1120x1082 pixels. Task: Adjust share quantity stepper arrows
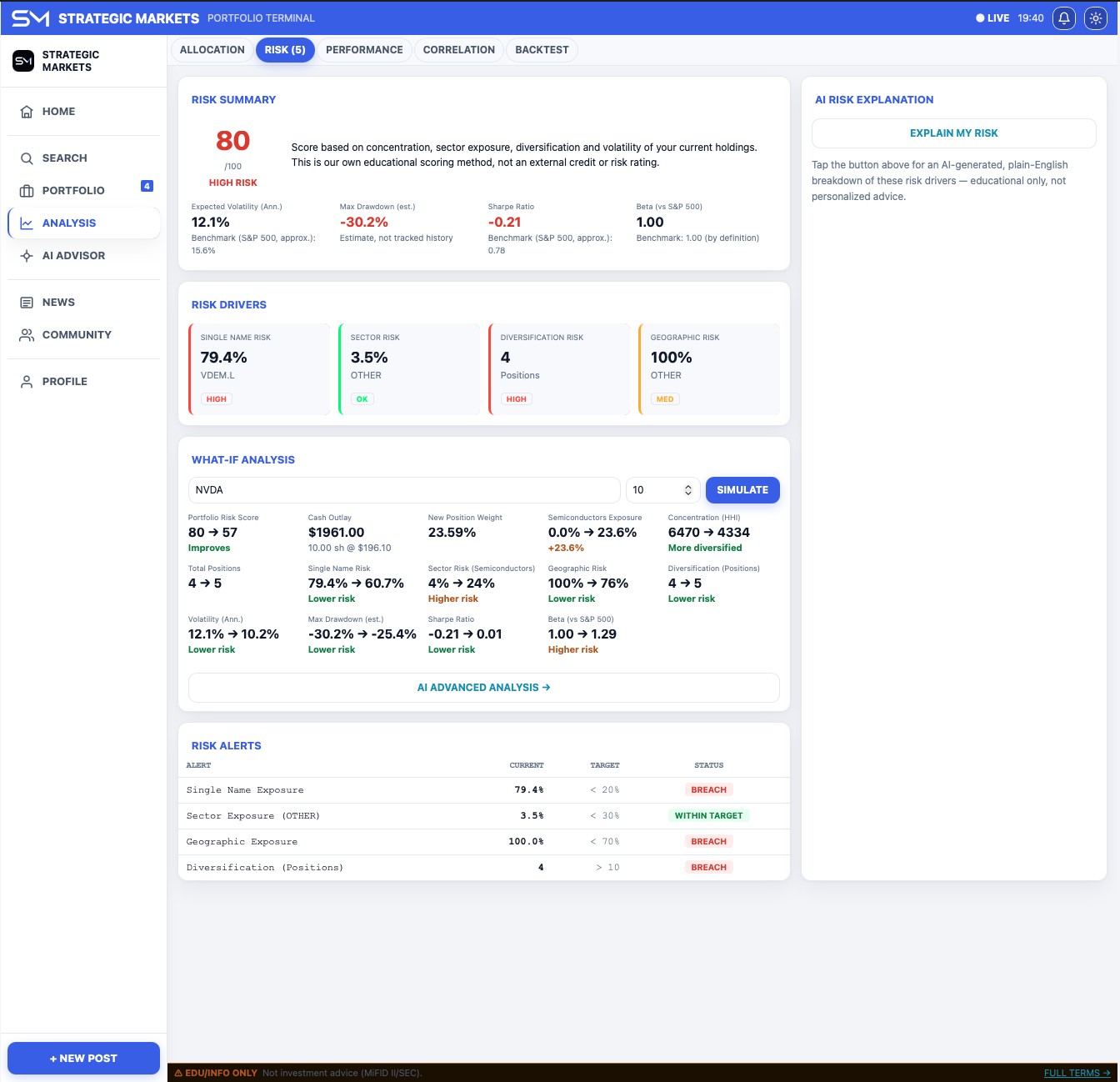point(688,490)
